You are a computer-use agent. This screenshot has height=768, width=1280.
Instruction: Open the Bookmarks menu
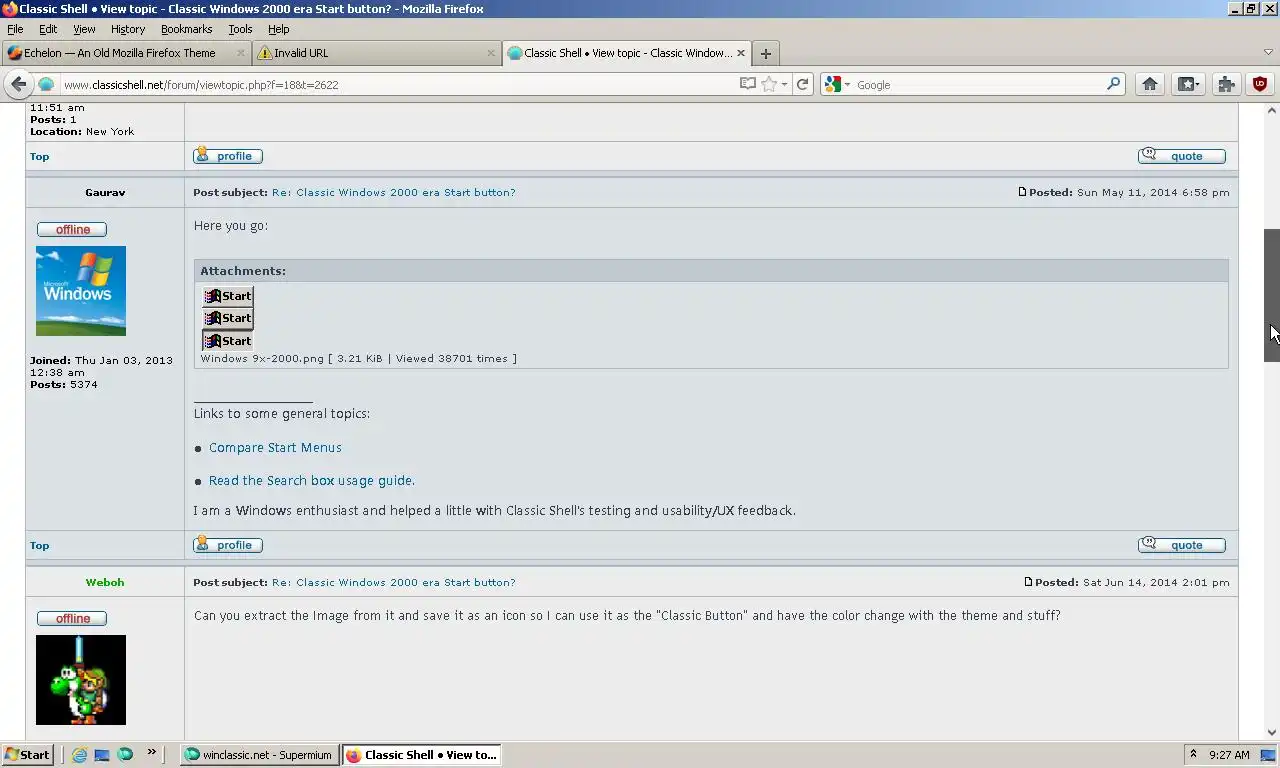pyautogui.click(x=186, y=29)
